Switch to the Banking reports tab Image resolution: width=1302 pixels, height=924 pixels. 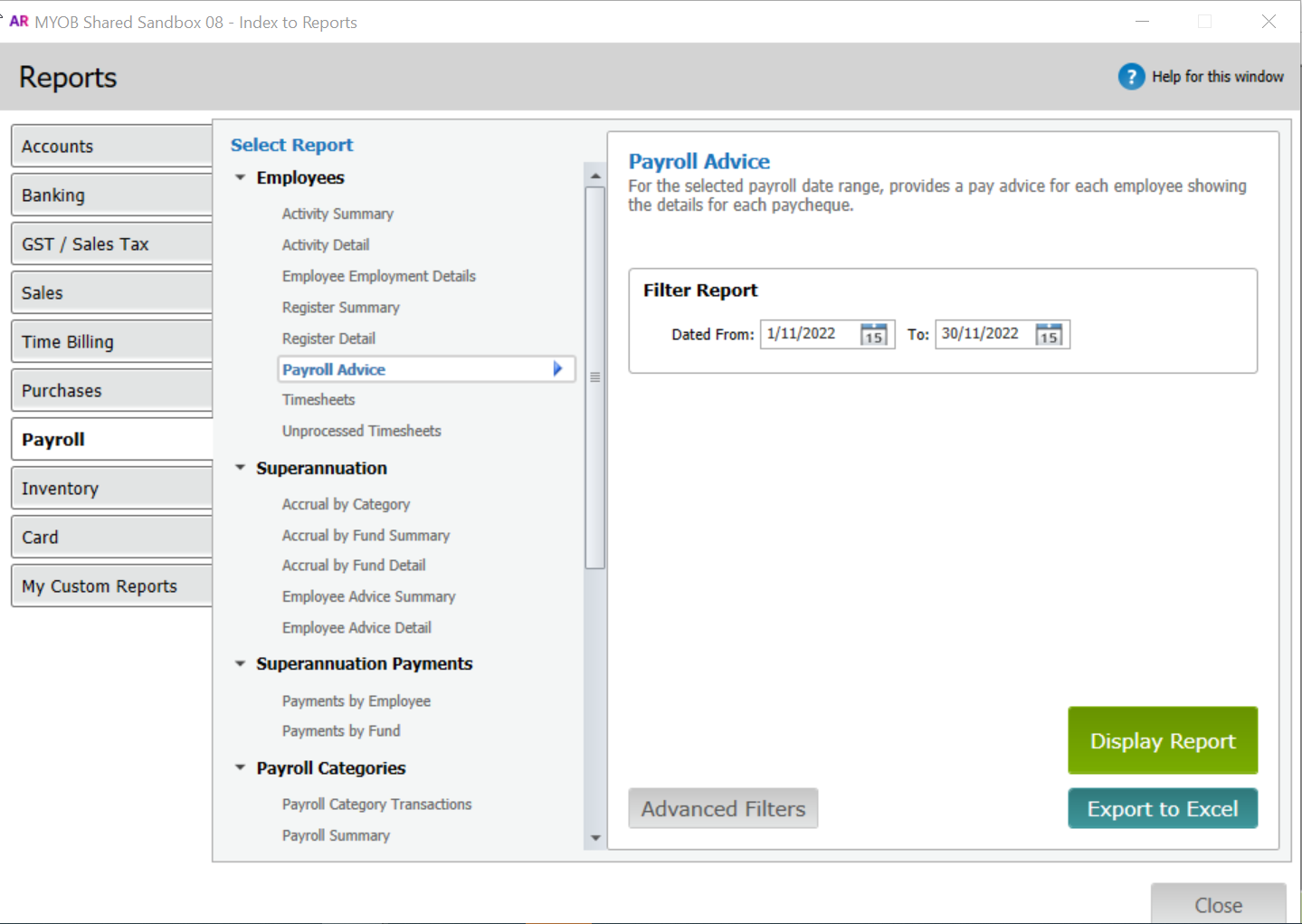(112, 195)
